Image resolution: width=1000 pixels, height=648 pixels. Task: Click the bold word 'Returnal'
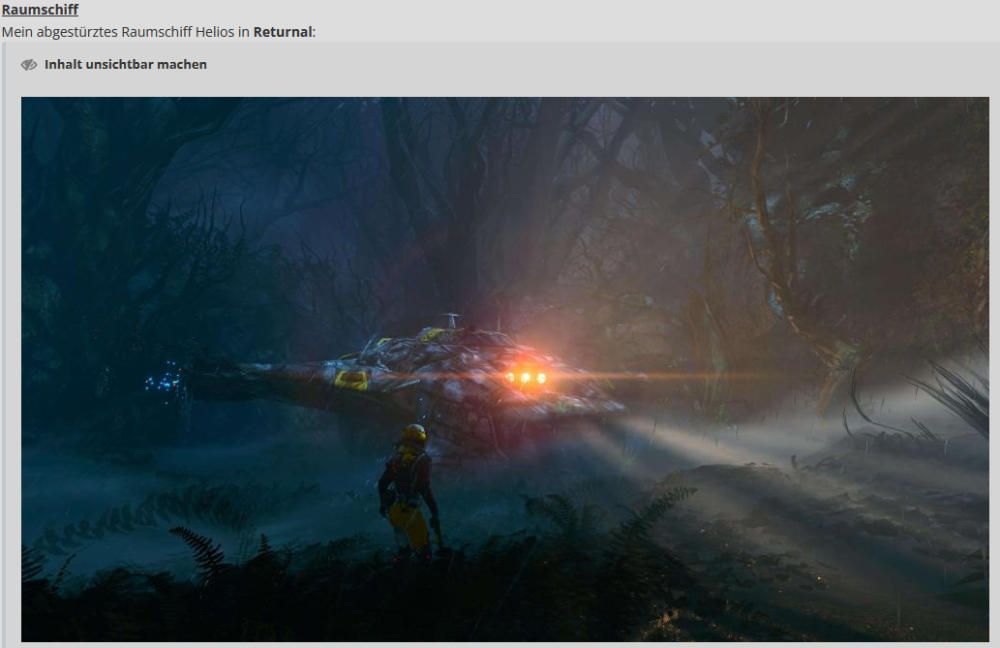[283, 32]
